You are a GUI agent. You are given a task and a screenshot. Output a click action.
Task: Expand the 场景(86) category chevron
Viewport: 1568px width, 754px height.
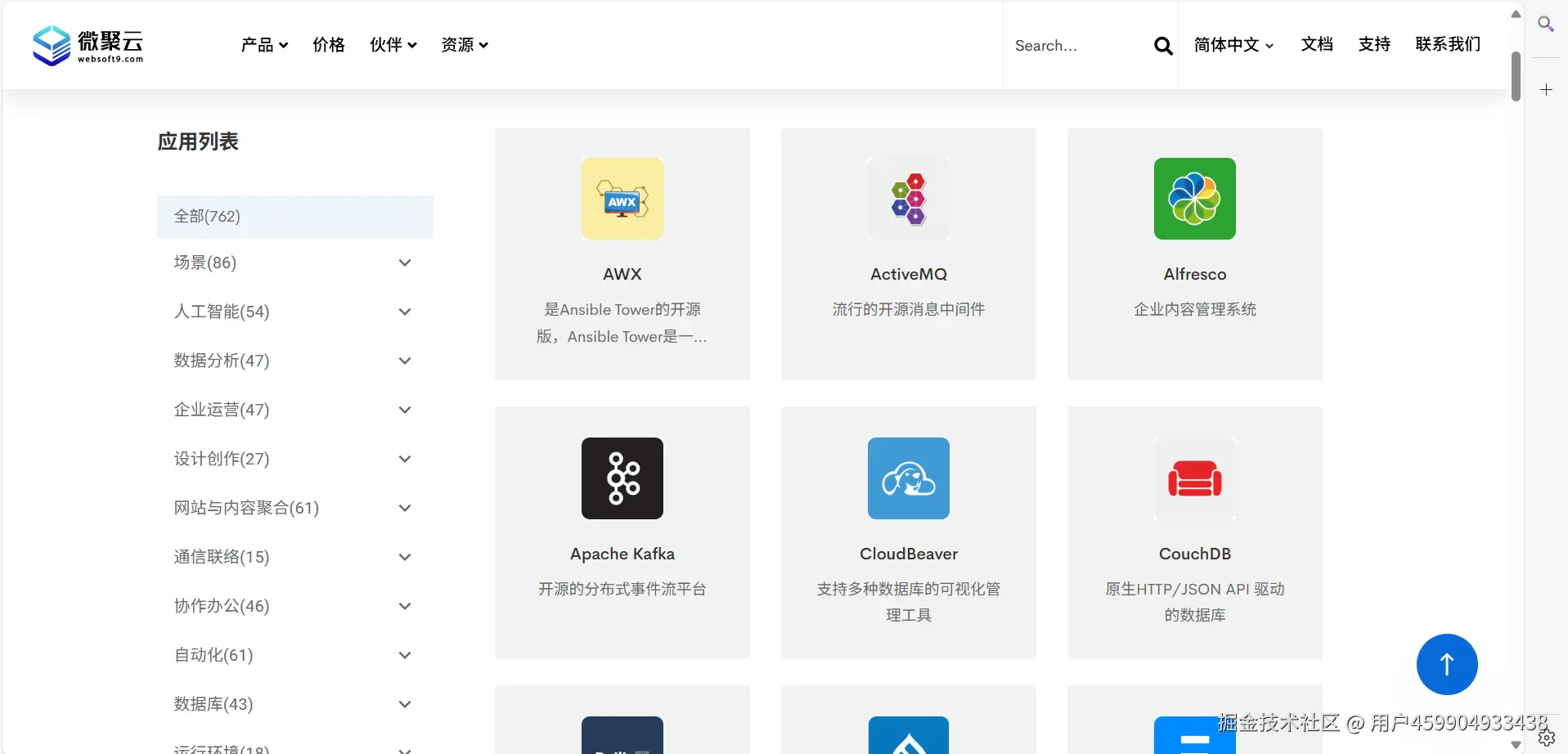(404, 263)
